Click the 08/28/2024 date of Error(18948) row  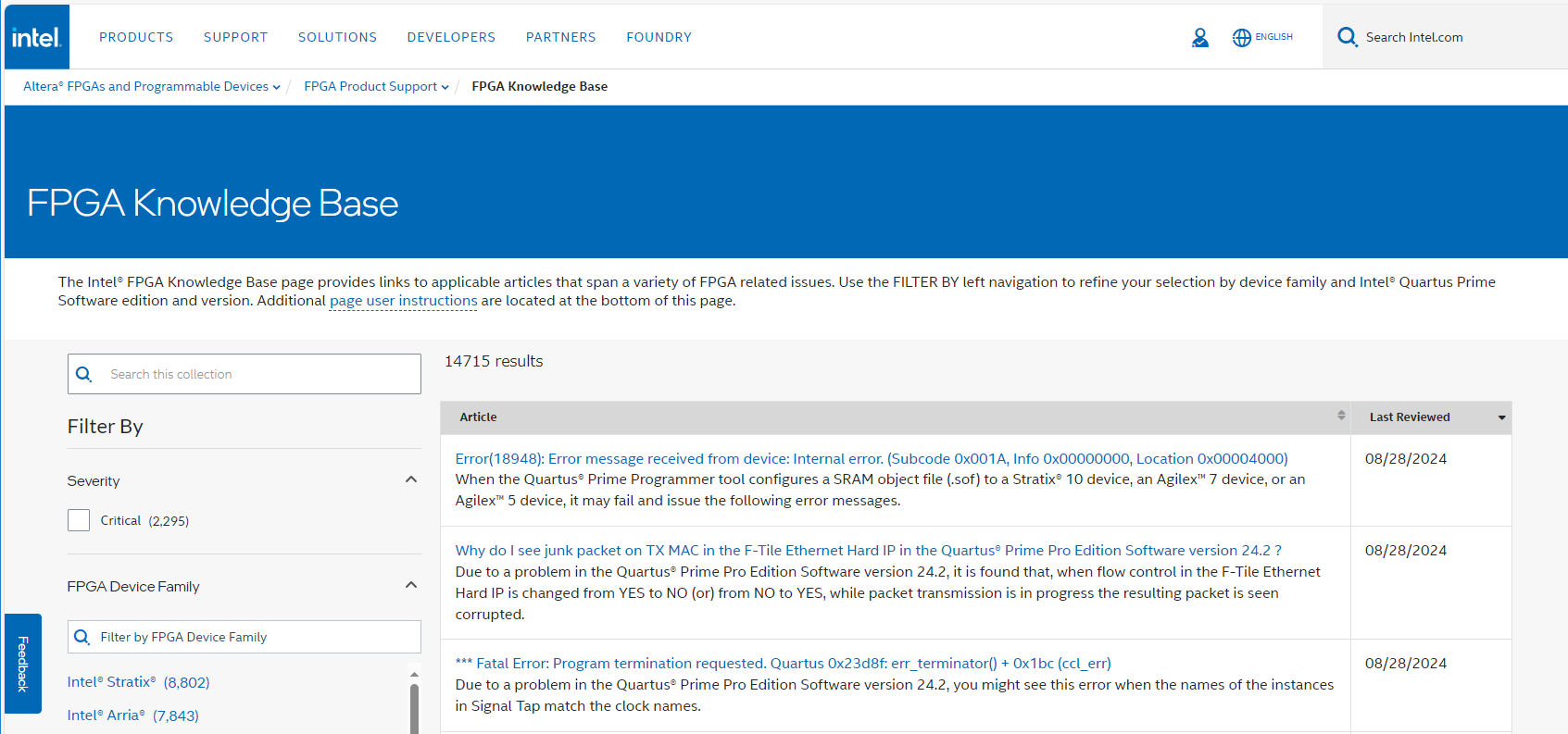1406,458
